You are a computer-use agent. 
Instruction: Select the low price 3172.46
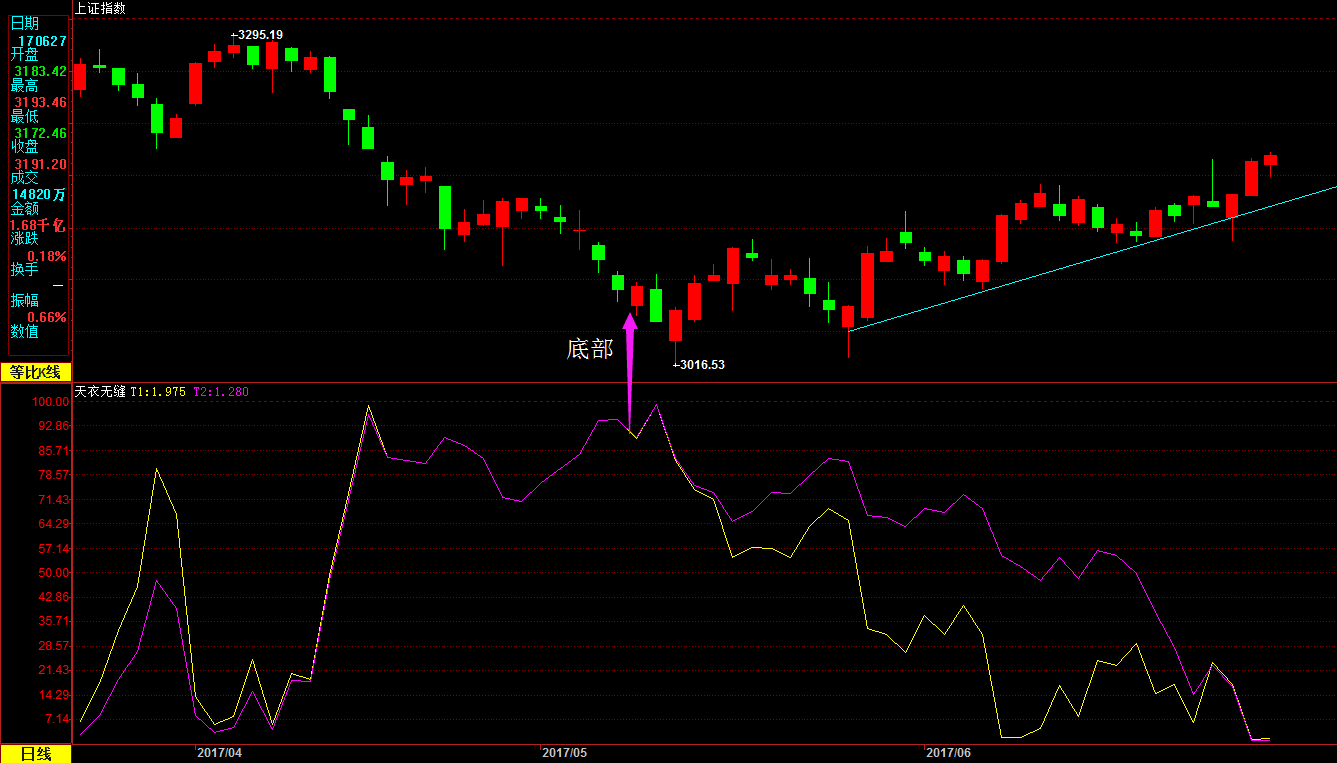(40, 133)
